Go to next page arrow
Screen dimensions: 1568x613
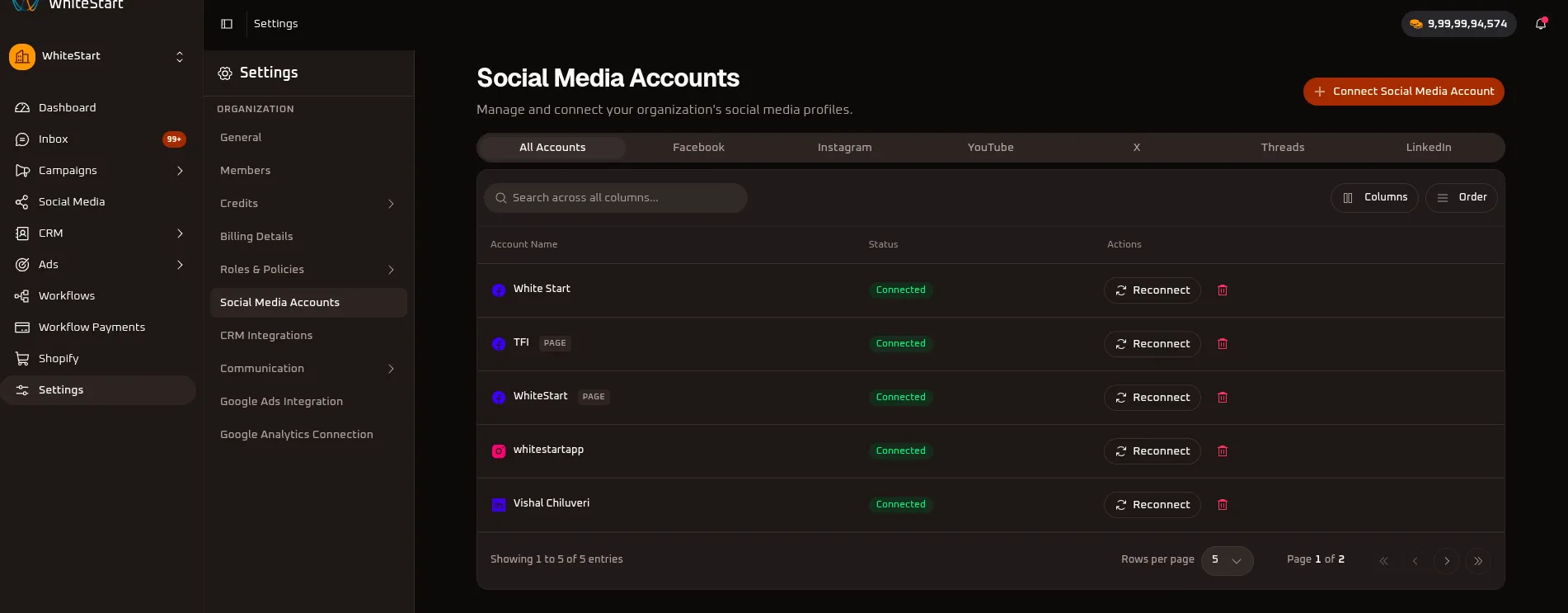tap(1447, 561)
